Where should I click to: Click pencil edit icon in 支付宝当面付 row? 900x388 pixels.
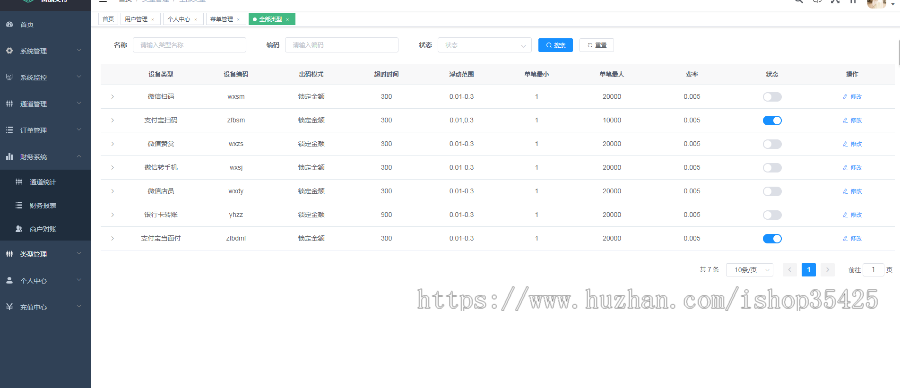845,238
